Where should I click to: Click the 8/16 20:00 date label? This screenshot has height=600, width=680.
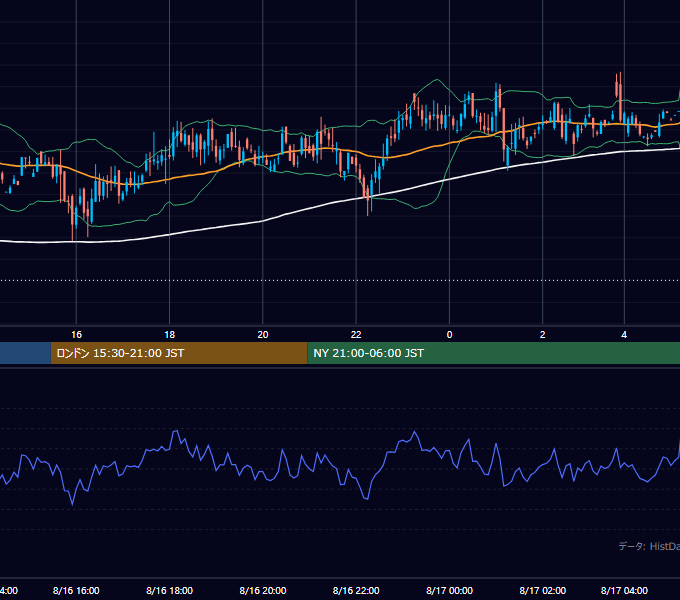point(263,591)
